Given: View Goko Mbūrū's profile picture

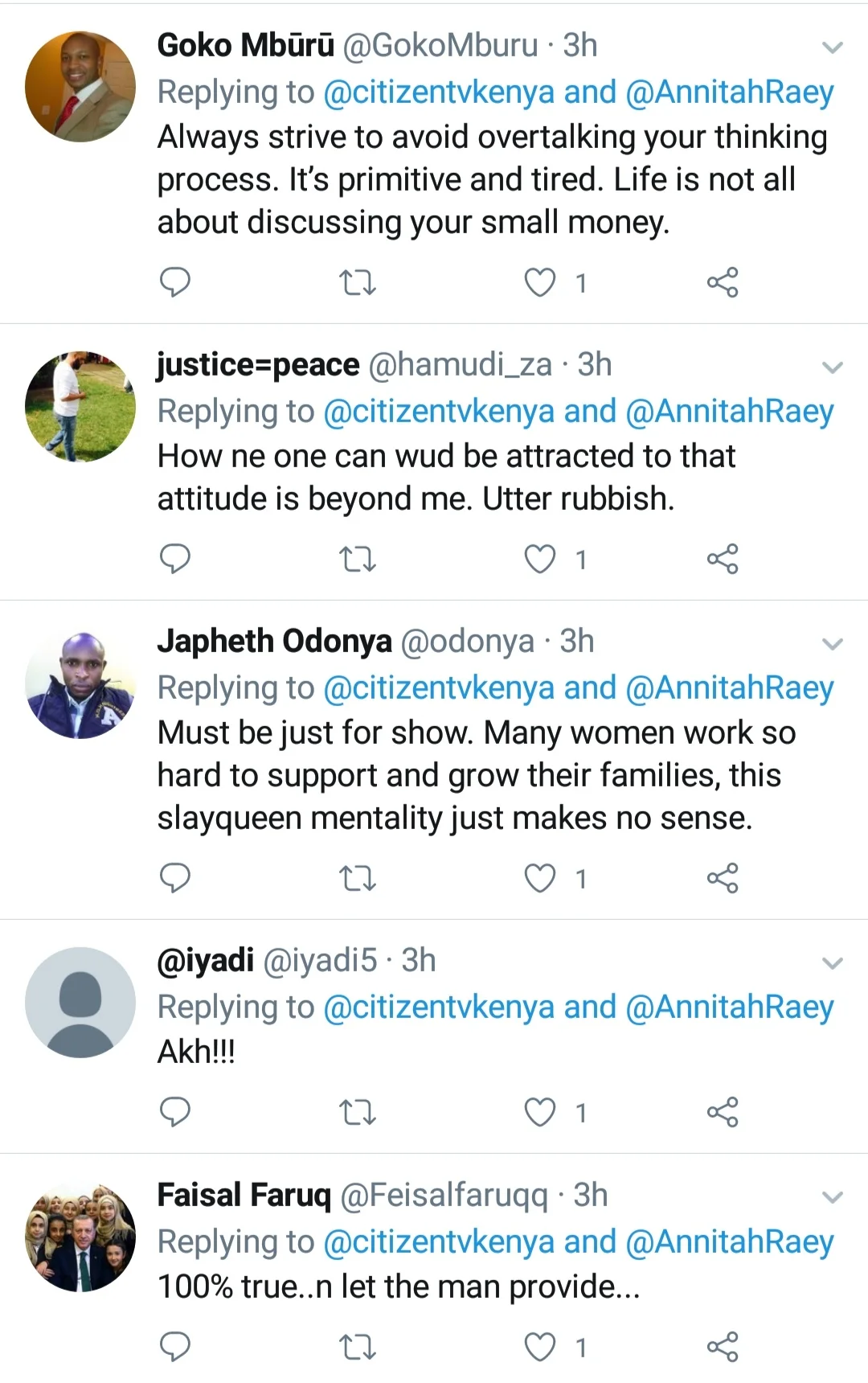Looking at the screenshot, I should point(80,86).
